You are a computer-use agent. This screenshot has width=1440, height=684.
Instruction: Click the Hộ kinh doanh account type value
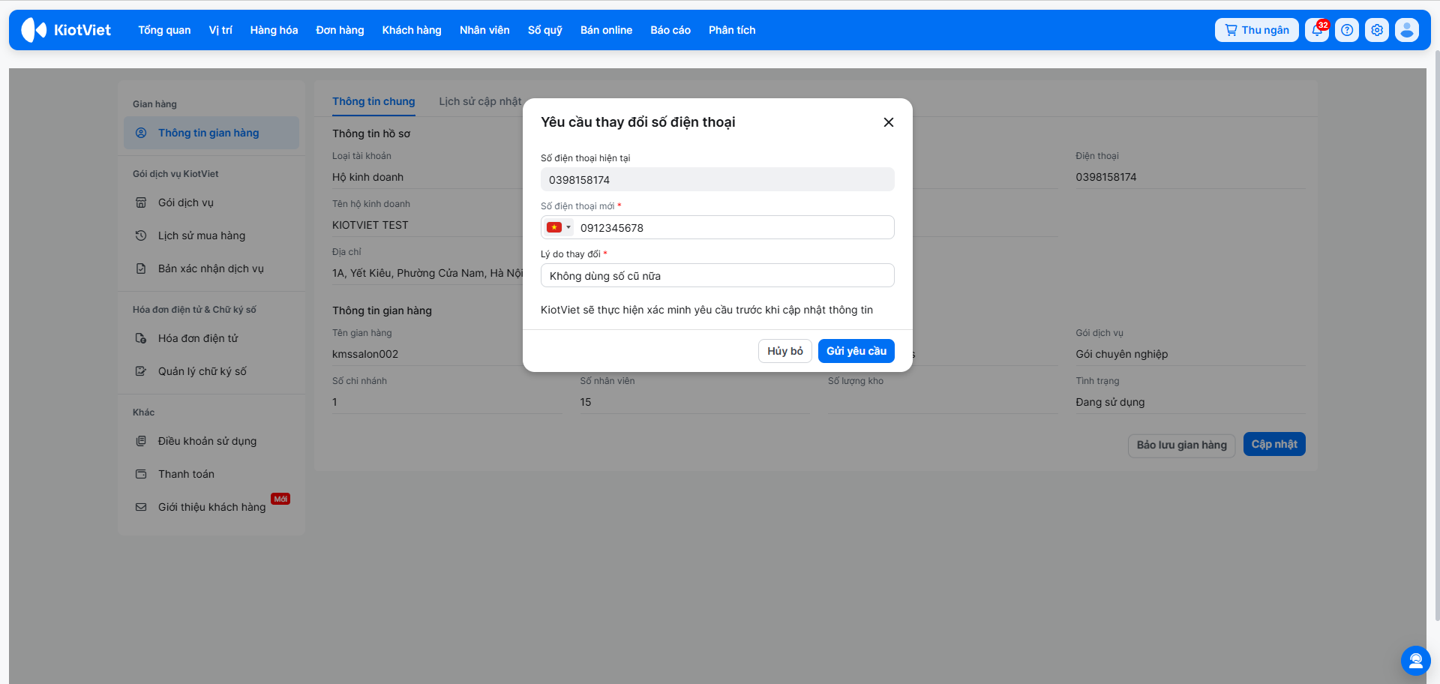[x=368, y=177]
